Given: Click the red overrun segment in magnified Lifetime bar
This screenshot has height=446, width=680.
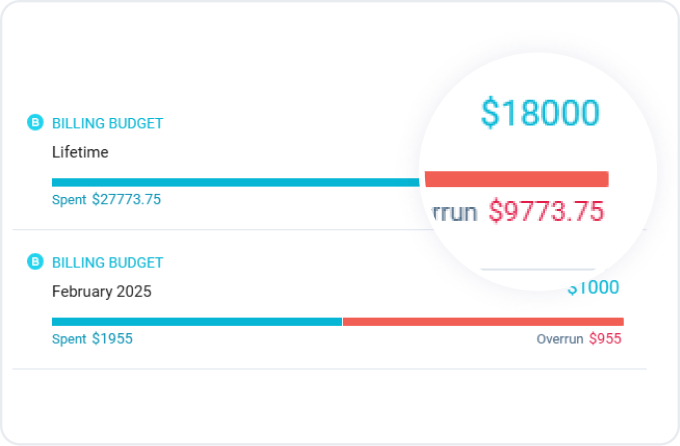Looking at the screenshot, I should (517, 179).
